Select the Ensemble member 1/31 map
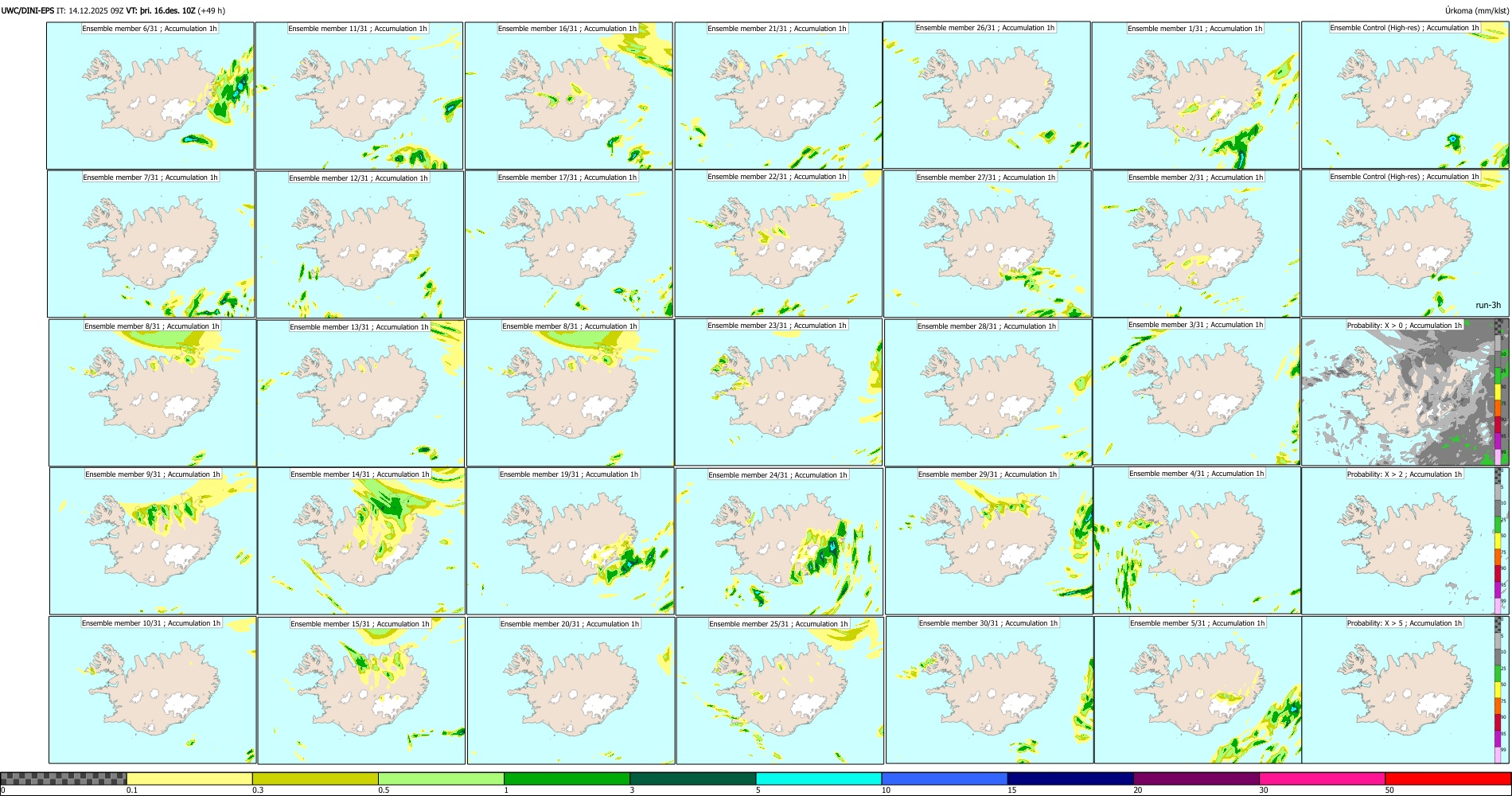Viewport: 1512px width, 796px height. [x=1196, y=96]
